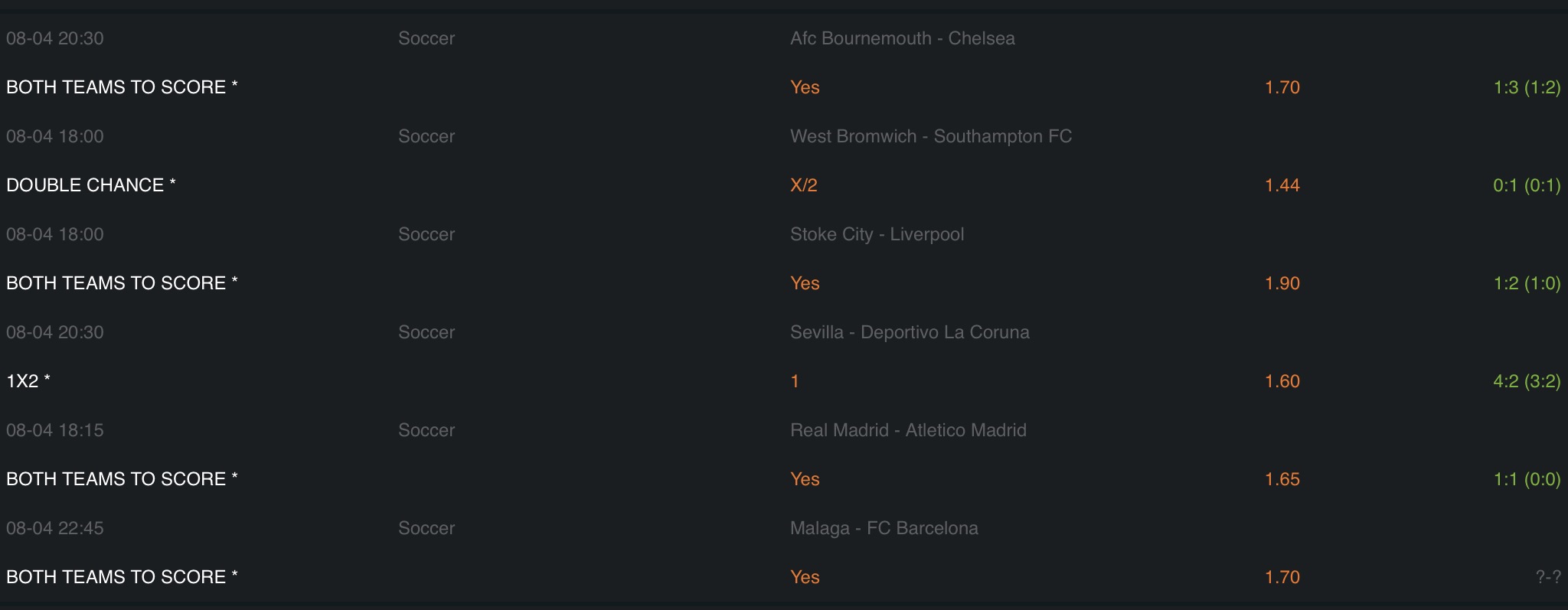The width and height of the screenshot is (1568, 610).
Task: Click the 4:2 (3:2) result
Action: click(x=1526, y=381)
